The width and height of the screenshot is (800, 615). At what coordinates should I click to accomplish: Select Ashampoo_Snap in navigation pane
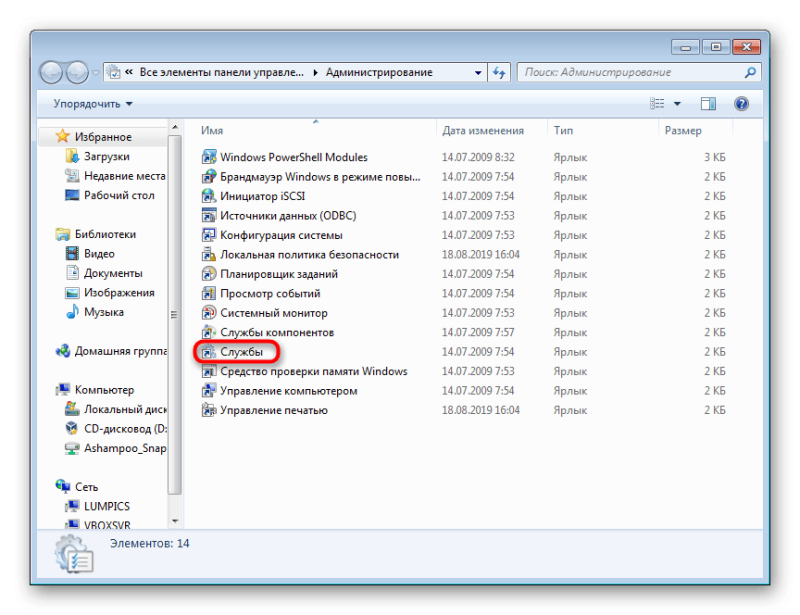(125, 448)
